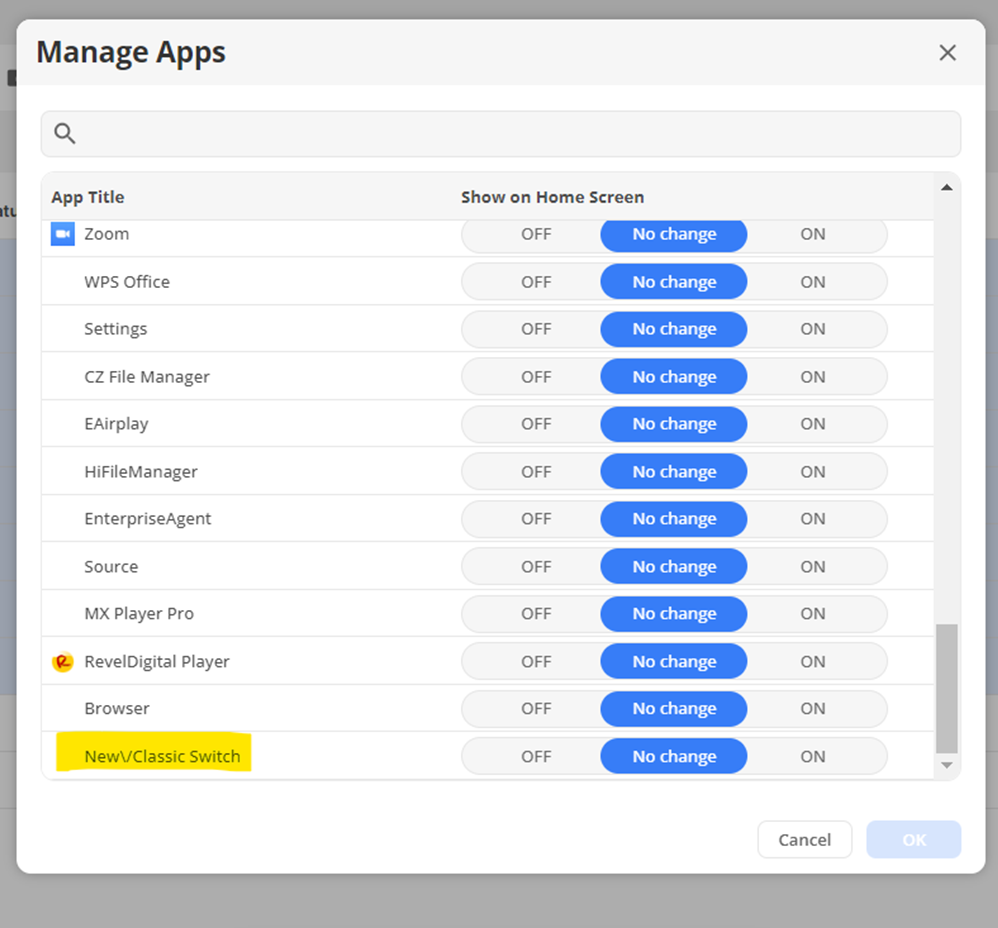Viewport: 998px width, 928px height.
Task: Select the Zoom app name
Action: pyautogui.click(x=106, y=234)
